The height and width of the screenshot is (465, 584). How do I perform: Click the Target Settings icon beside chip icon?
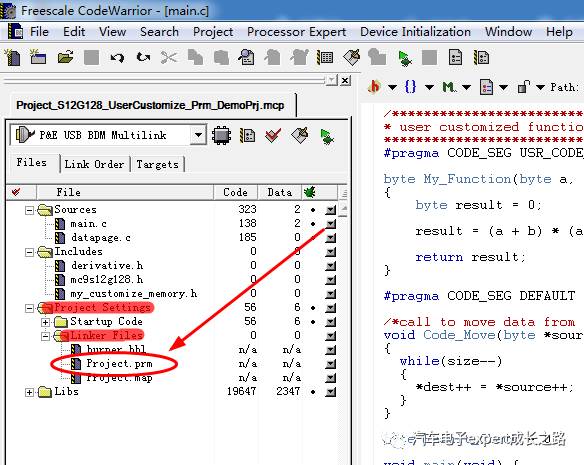point(247,135)
